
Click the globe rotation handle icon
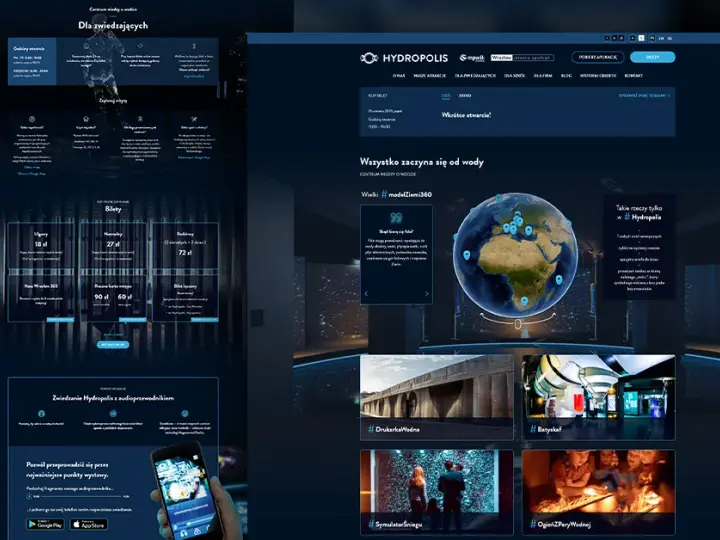518,324
